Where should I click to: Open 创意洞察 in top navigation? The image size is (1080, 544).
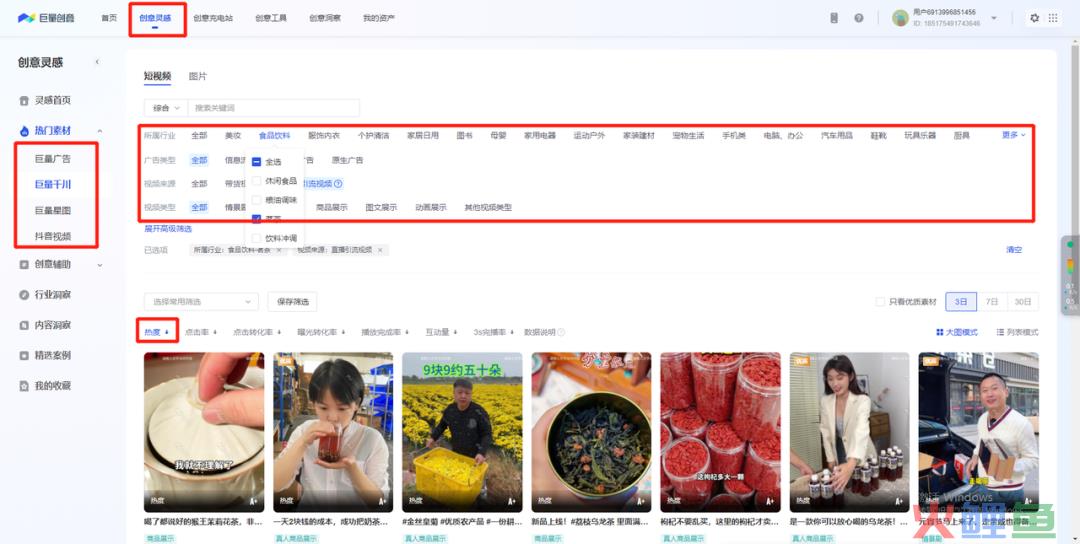[324, 18]
